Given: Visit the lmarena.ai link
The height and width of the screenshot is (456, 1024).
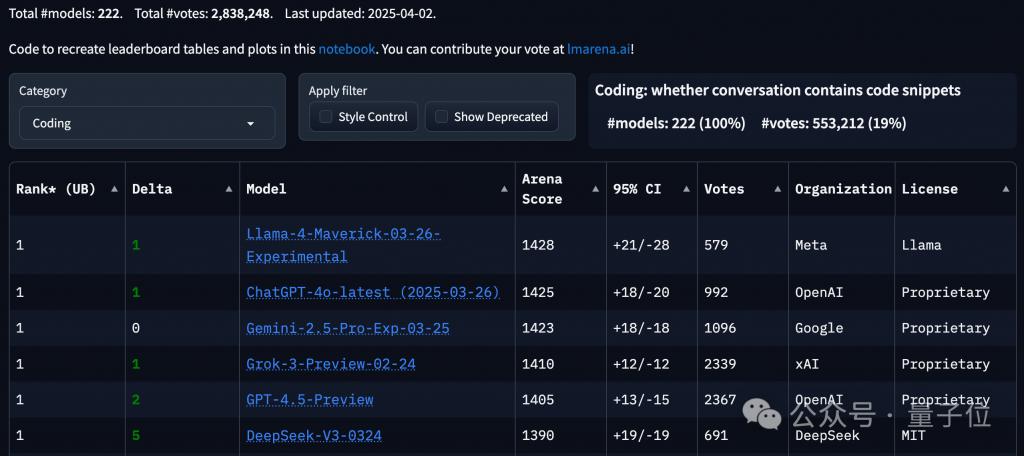Looking at the screenshot, I should click(x=599, y=49).
